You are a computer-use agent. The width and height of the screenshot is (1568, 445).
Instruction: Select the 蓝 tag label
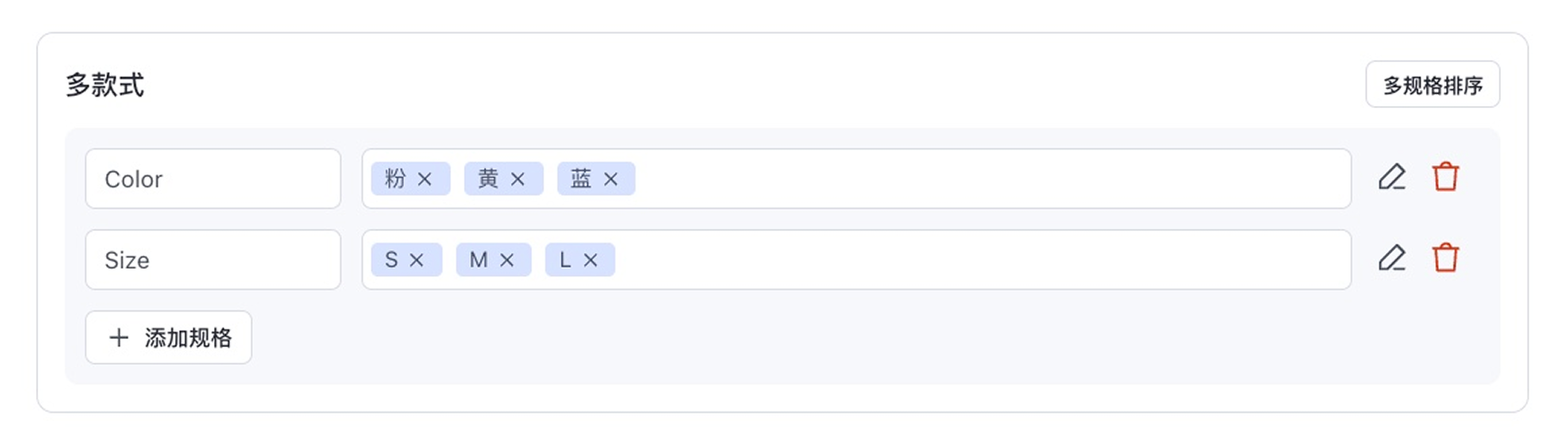581,179
